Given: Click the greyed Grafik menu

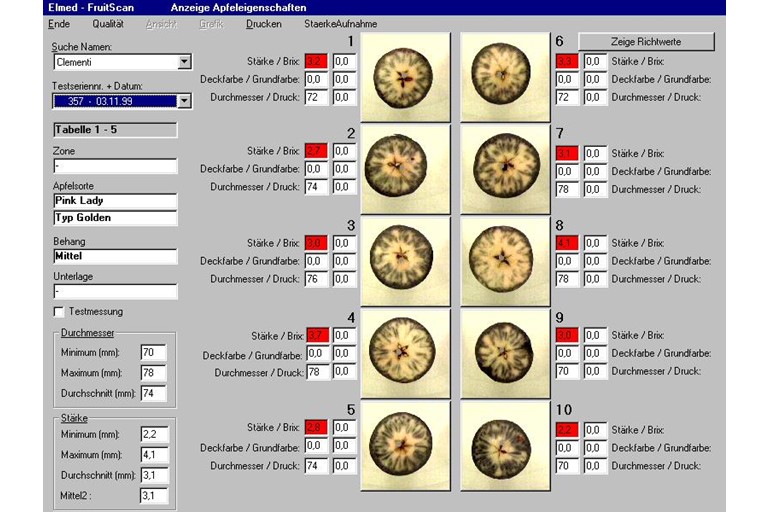Looking at the screenshot, I should tap(211, 24).
